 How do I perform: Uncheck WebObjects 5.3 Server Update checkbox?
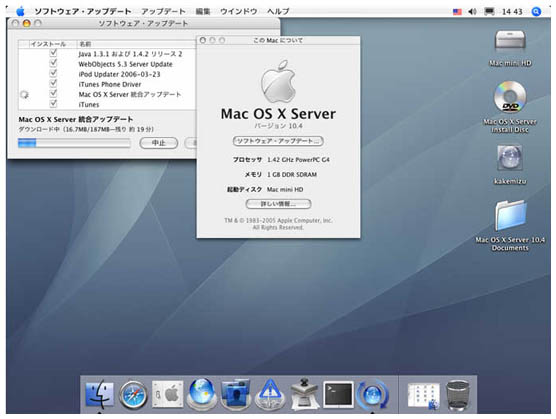click(x=53, y=63)
